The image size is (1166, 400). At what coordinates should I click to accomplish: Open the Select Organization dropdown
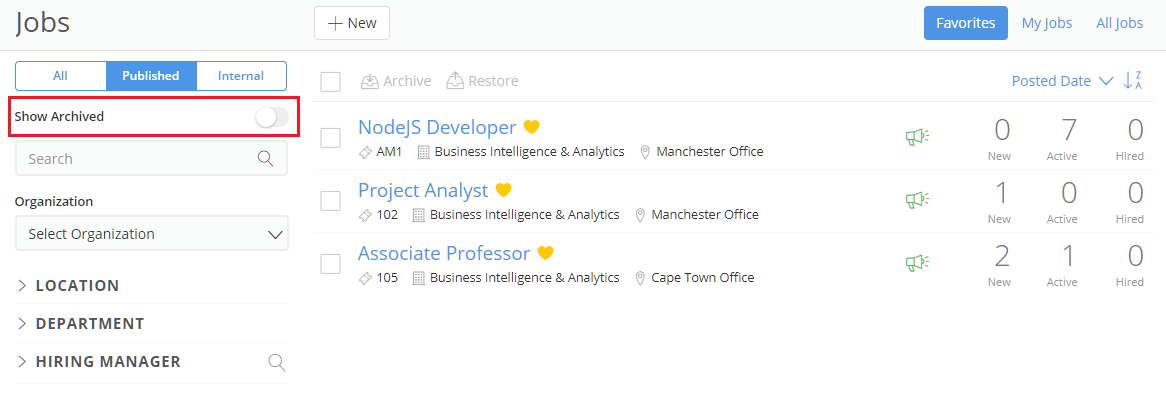pos(152,233)
